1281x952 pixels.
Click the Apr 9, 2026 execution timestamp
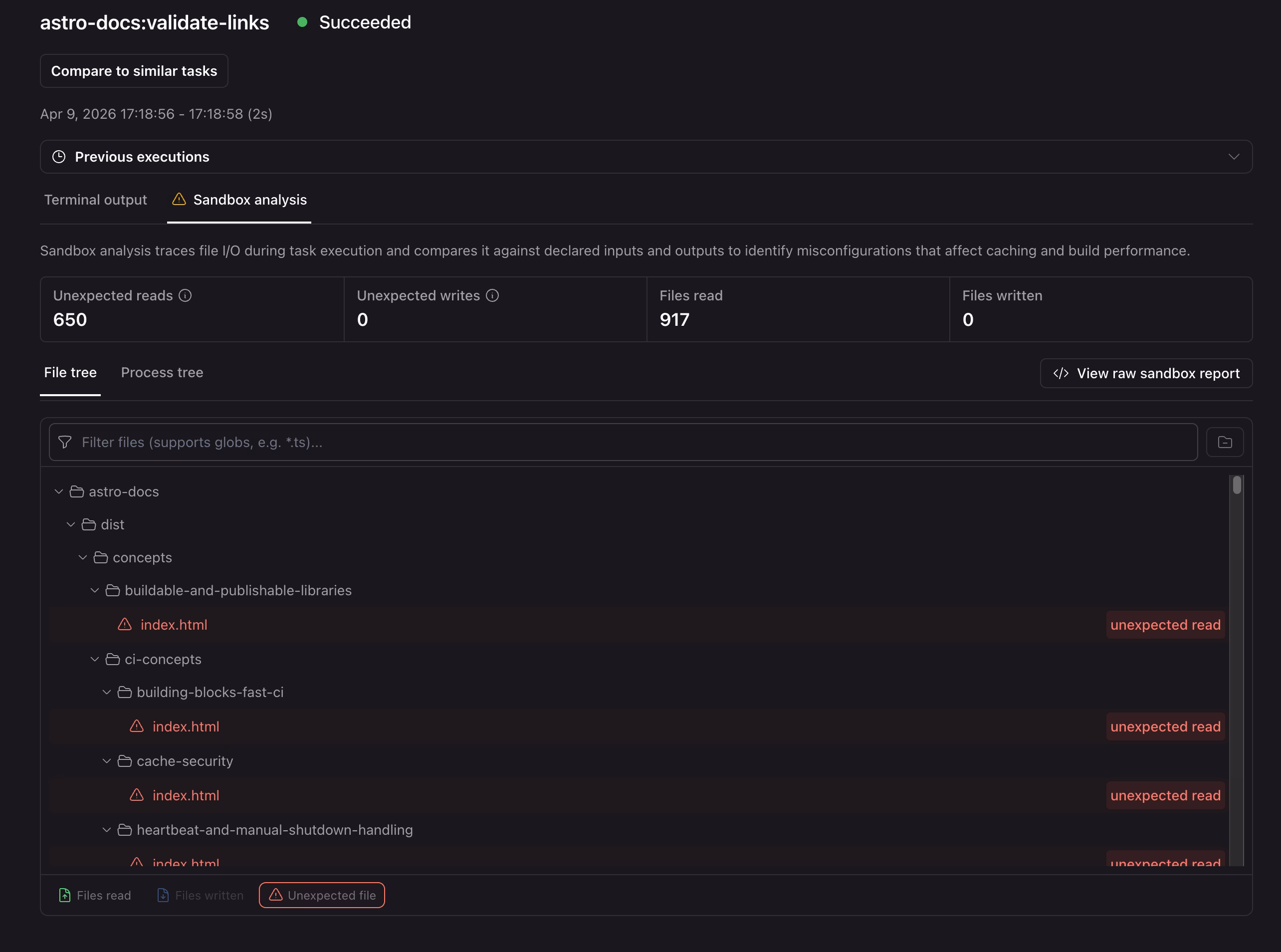point(156,114)
